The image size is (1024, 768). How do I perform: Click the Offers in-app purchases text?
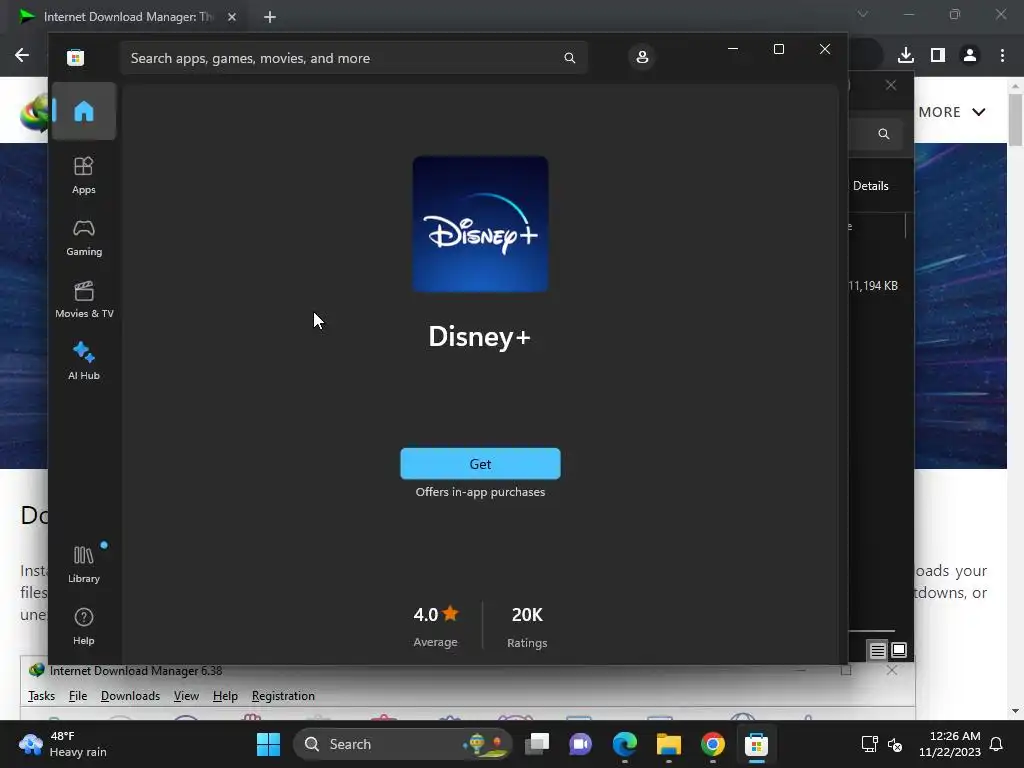[480, 492]
